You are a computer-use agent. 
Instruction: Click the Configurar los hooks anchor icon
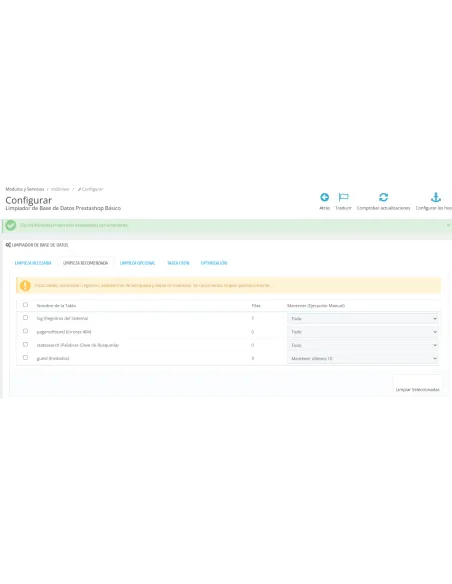click(x=436, y=197)
